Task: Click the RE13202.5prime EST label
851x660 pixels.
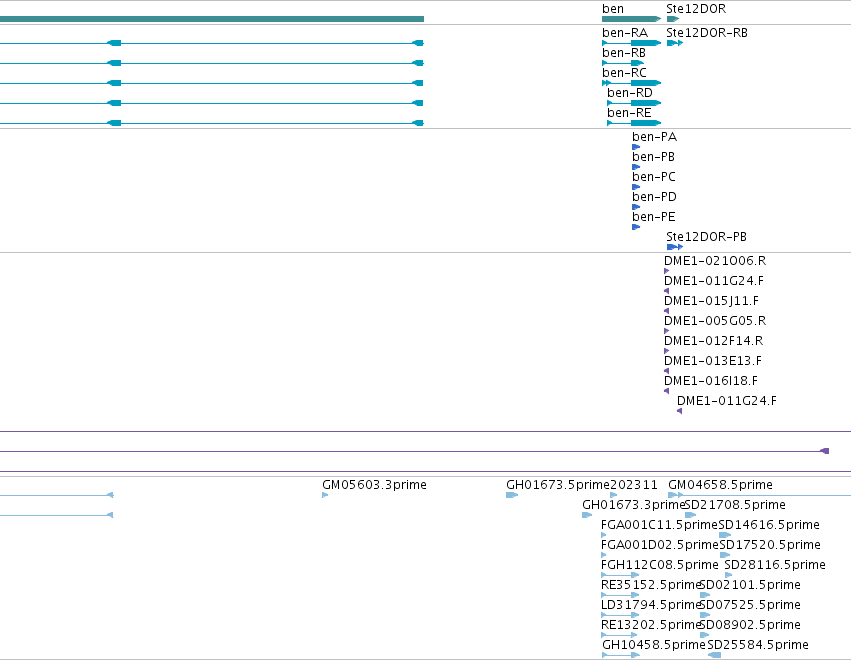Action: click(651, 625)
